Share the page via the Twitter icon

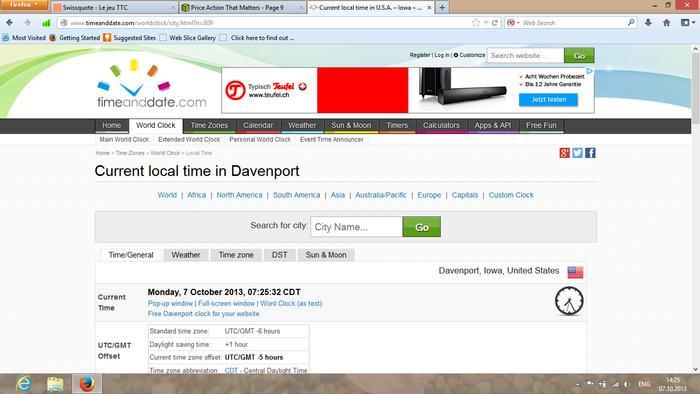point(577,153)
